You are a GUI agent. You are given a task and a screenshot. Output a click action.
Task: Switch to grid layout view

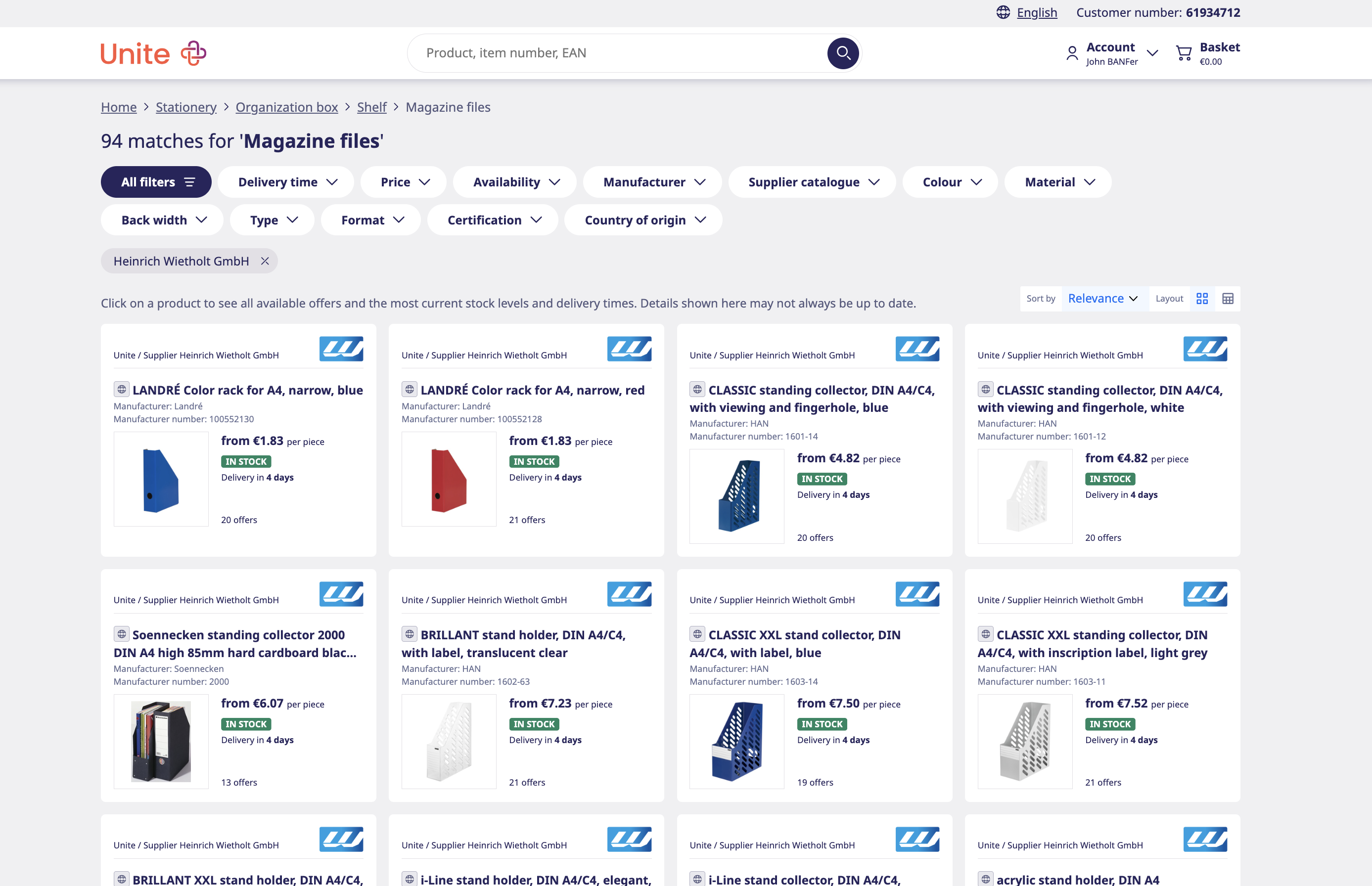1202,299
